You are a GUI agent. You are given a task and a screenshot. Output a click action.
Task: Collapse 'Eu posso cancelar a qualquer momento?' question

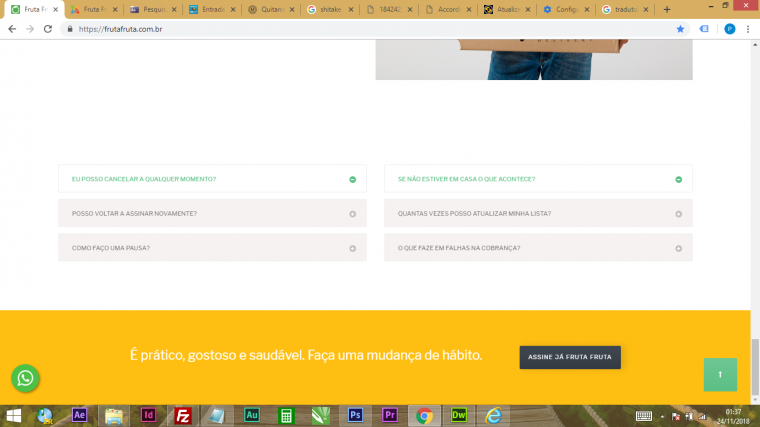pos(212,179)
